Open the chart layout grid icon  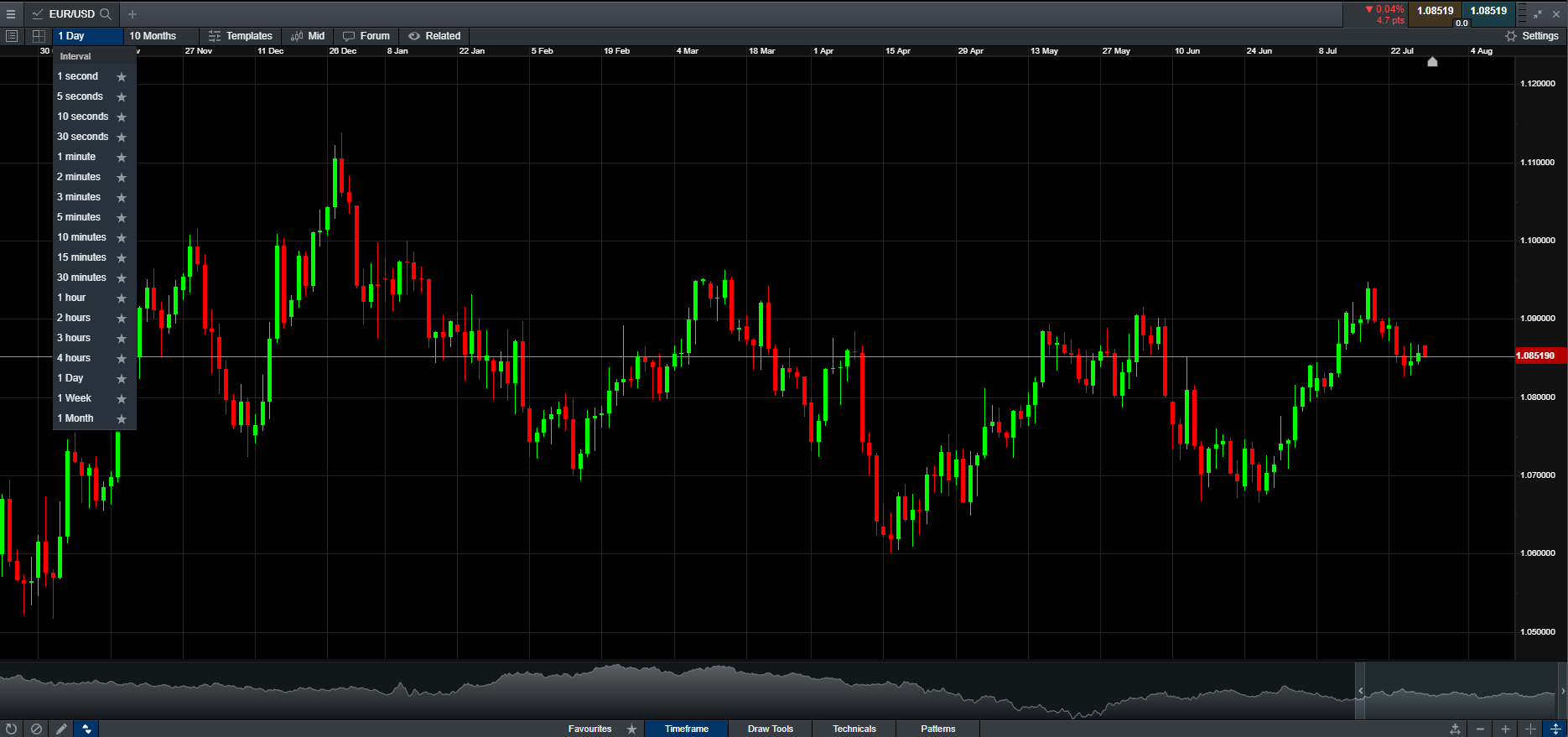[39, 36]
